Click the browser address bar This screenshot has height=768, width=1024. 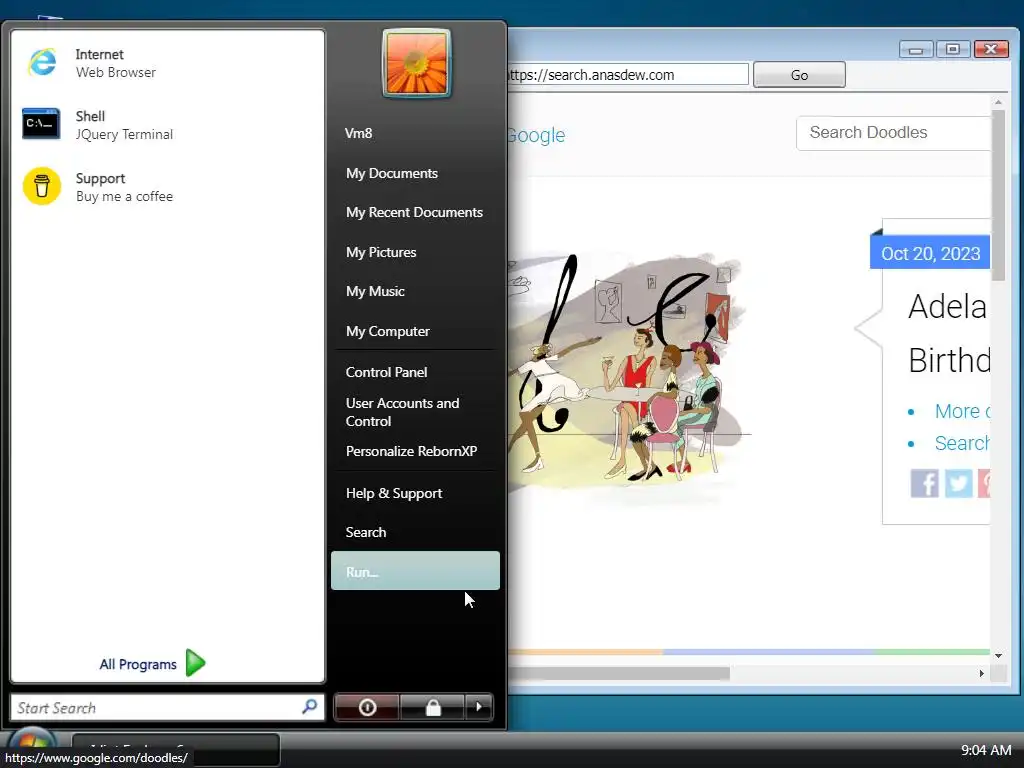(628, 74)
